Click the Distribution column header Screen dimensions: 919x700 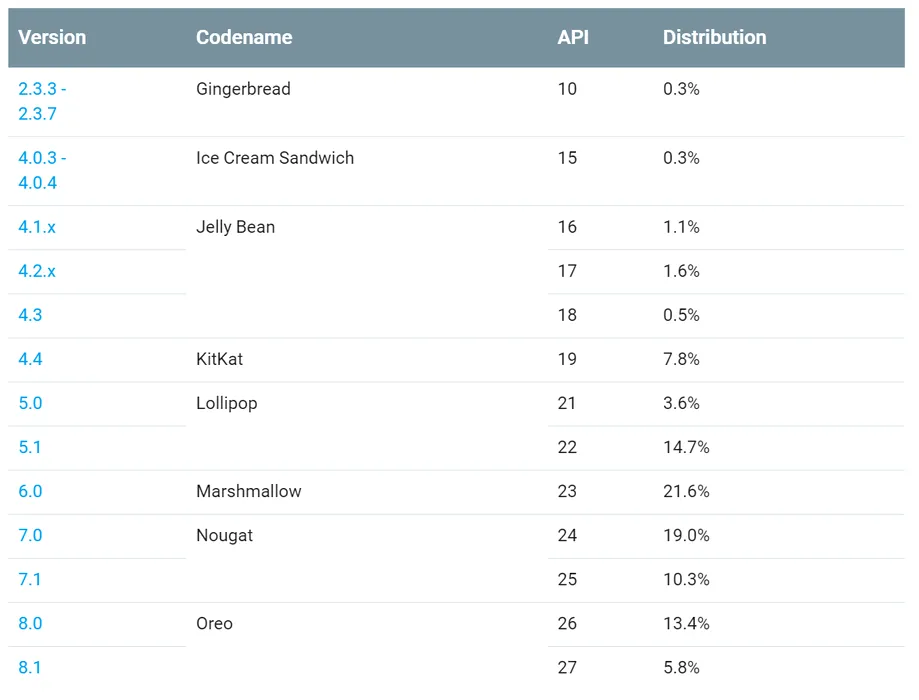click(x=714, y=37)
